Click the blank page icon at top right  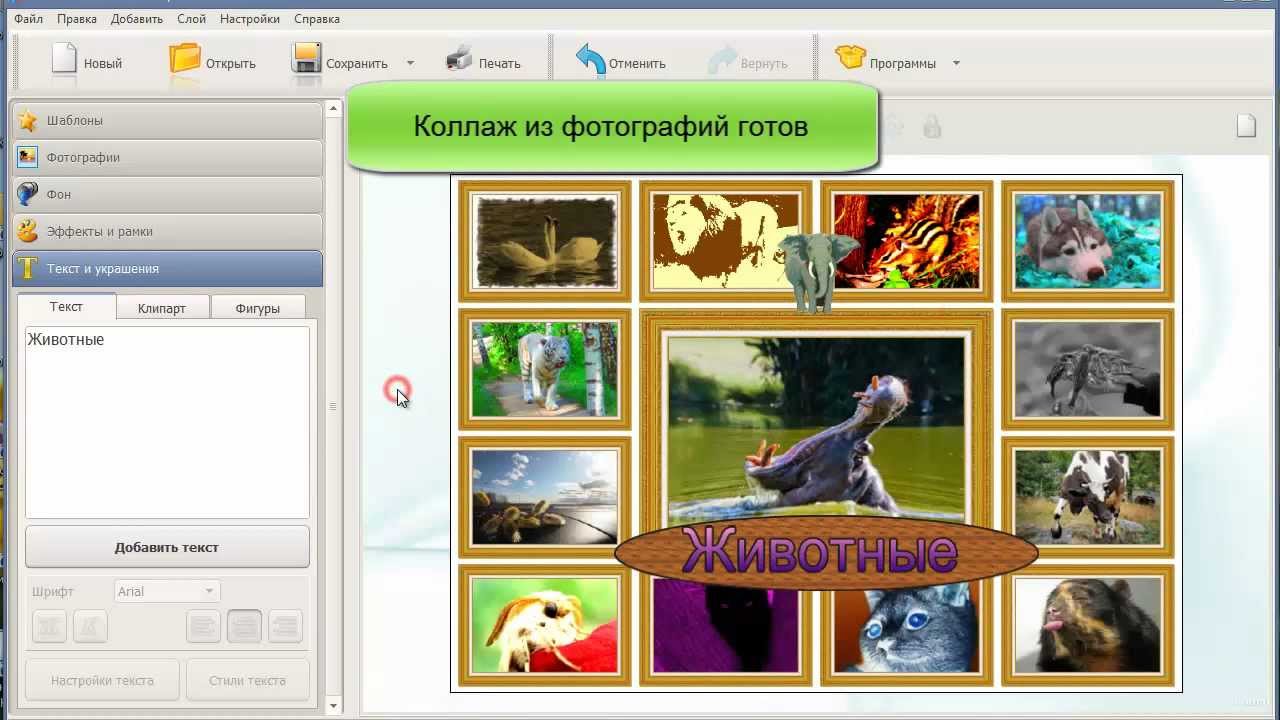pyautogui.click(x=1246, y=126)
